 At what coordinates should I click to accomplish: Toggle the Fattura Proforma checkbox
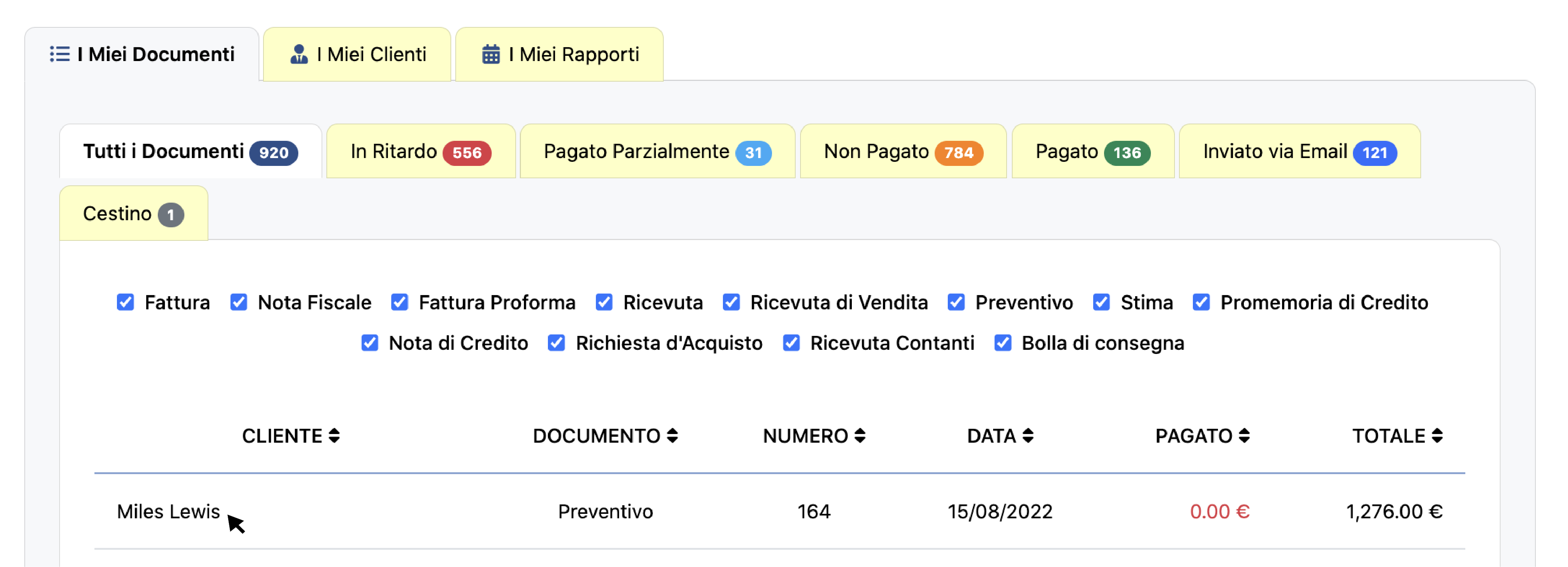(x=399, y=302)
